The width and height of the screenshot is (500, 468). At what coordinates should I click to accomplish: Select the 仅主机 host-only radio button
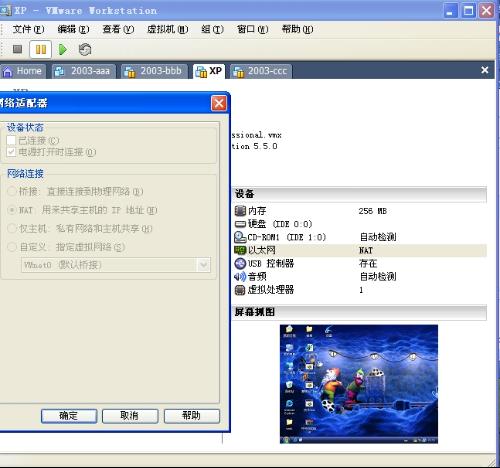(x=12, y=228)
